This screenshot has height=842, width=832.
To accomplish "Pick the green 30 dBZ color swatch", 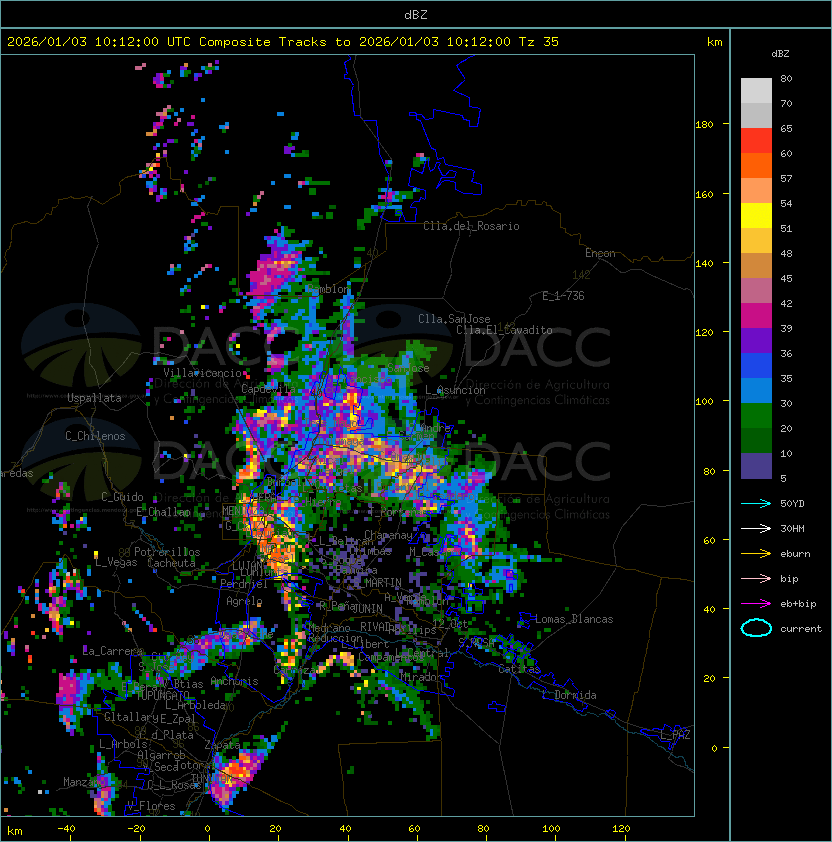I will pos(756,416).
